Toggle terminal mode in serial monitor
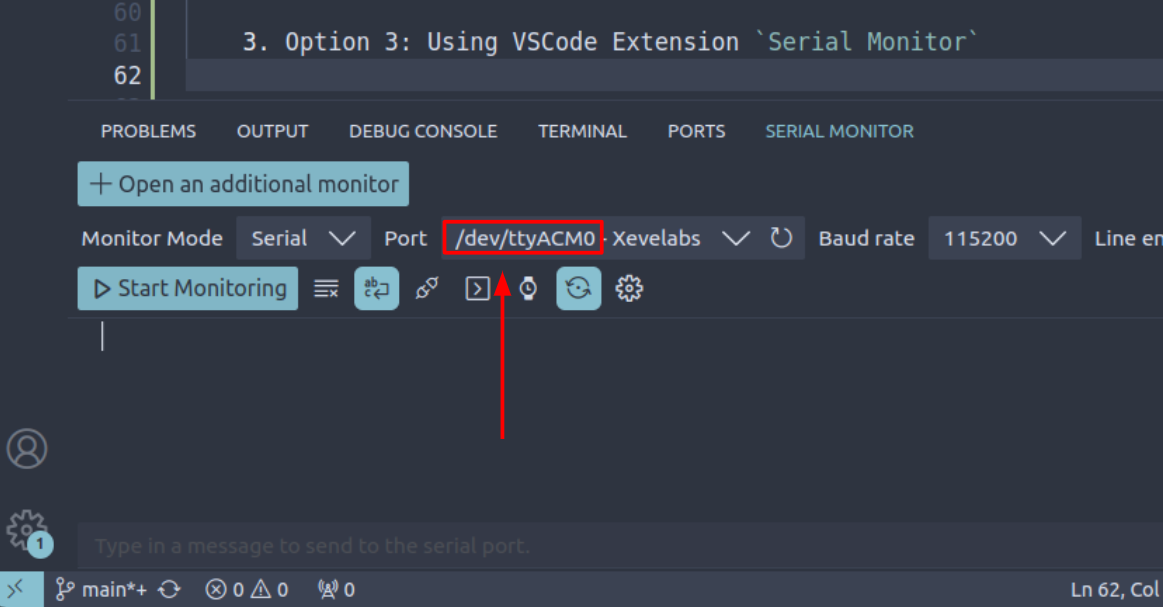Screen dimensions: 1163x607 tap(478, 289)
